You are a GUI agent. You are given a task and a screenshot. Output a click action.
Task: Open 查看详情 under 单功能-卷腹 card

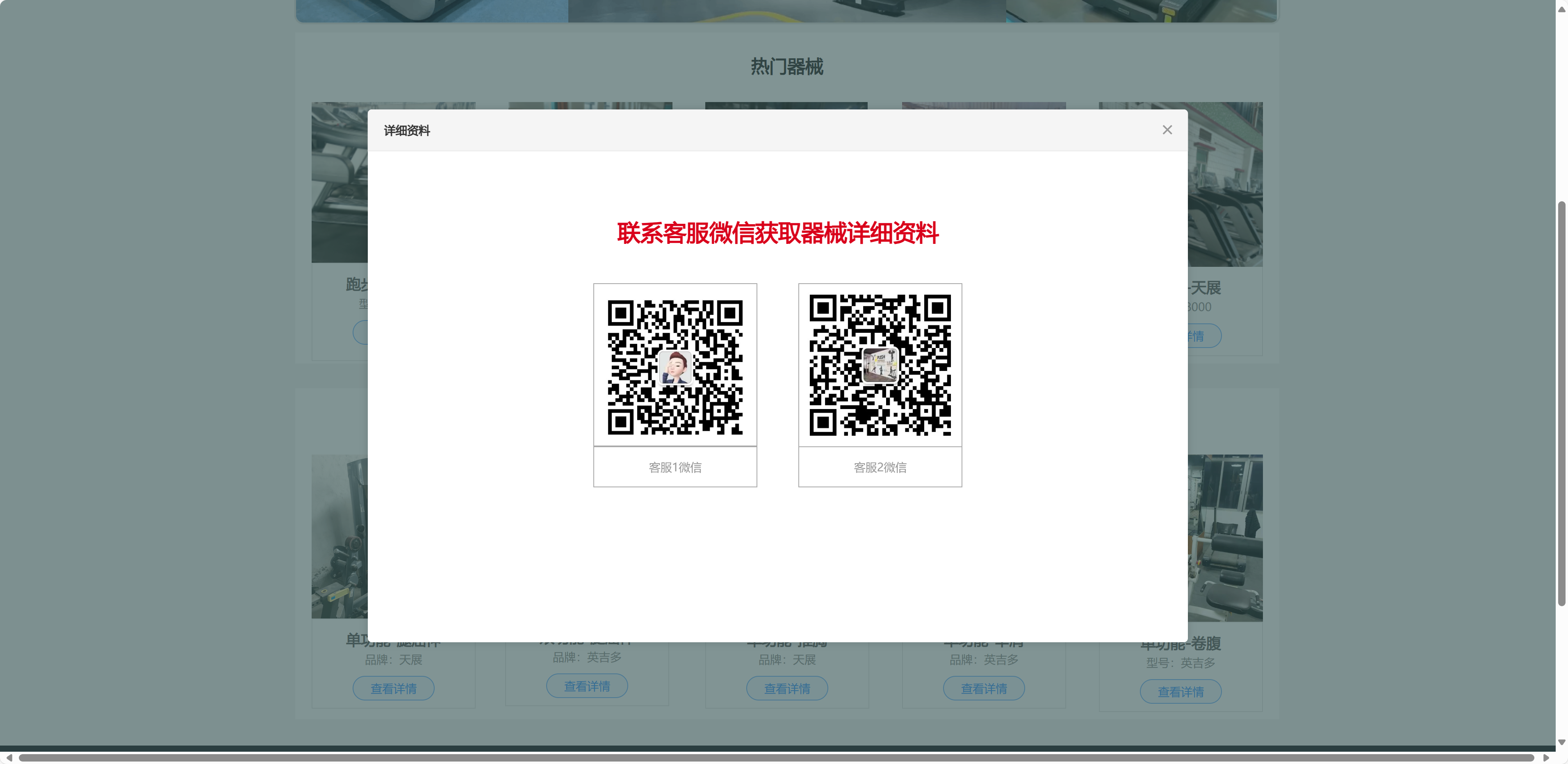[1180, 691]
